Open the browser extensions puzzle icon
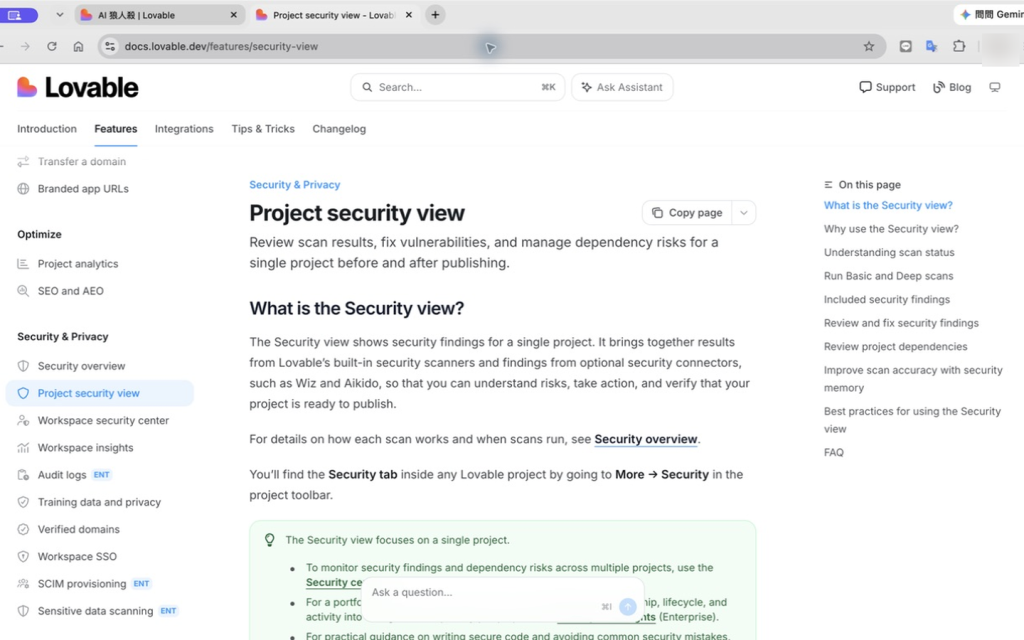 tap(959, 46)
